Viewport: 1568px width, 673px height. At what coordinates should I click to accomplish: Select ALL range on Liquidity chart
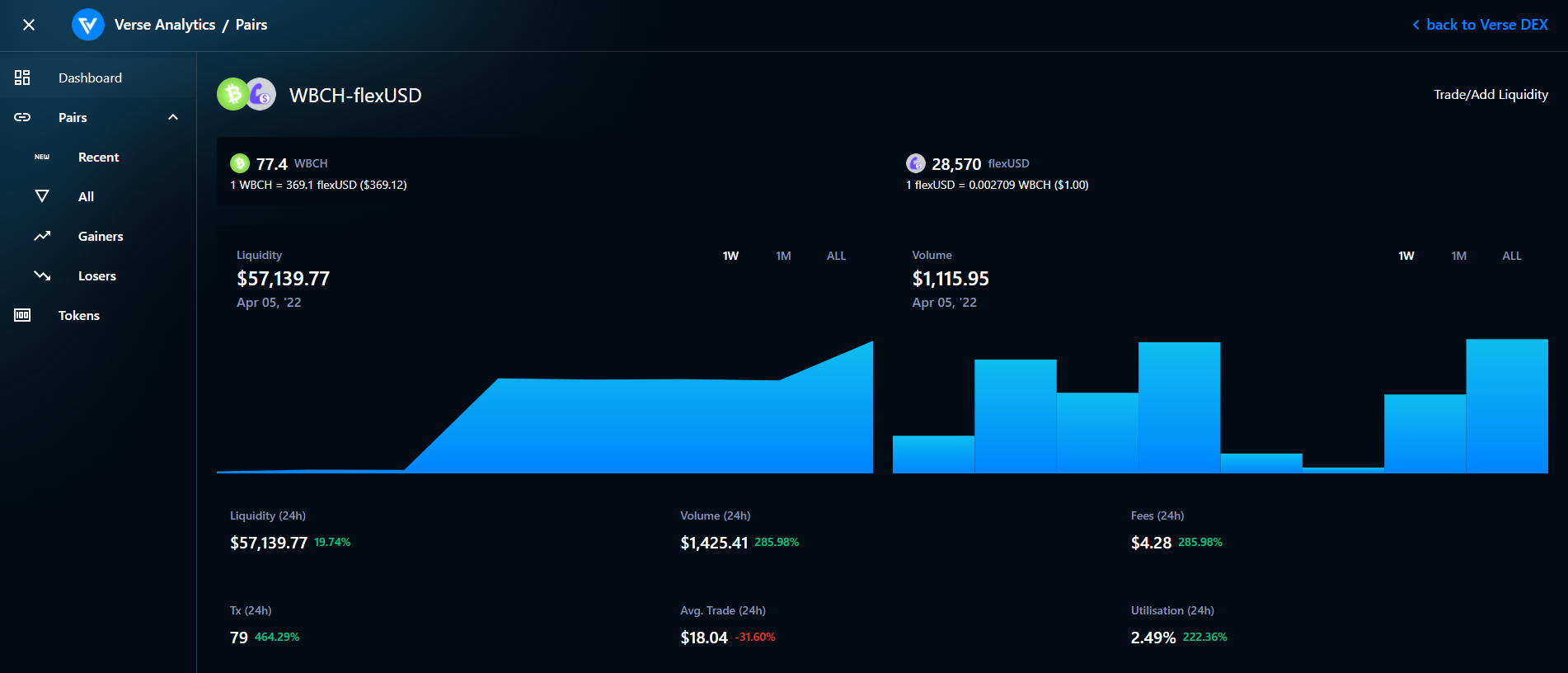pos(836,256)
